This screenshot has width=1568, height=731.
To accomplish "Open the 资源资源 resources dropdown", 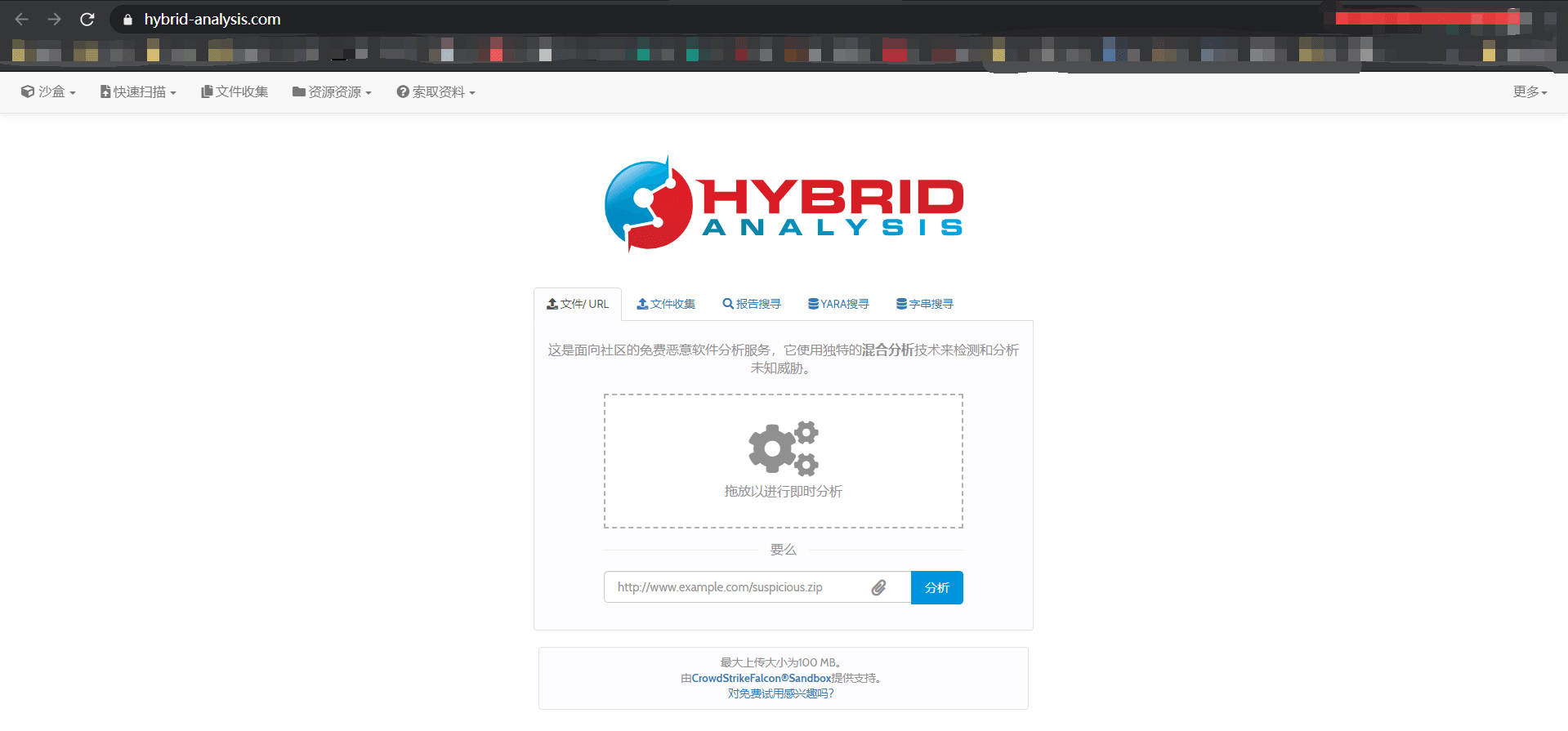I will [x=332, y=92].
